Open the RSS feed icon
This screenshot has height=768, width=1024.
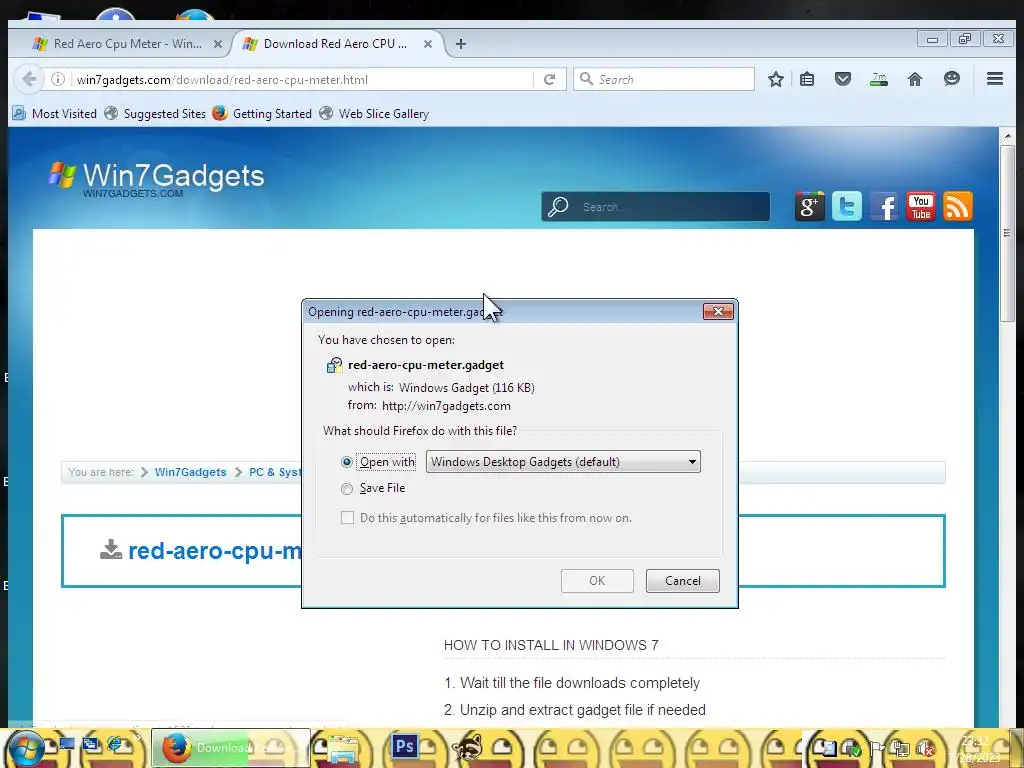point(957,206)
